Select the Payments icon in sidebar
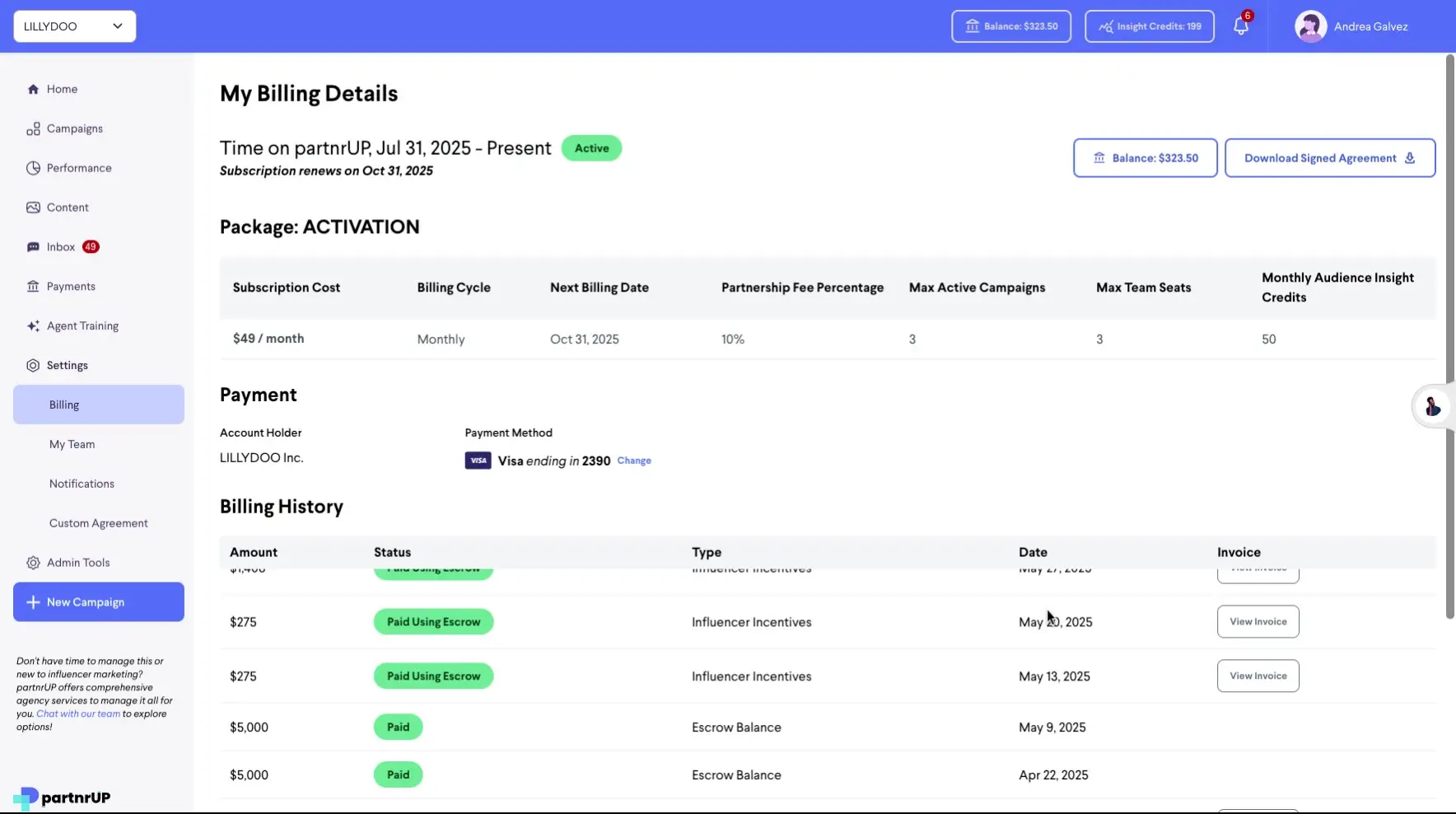This screenshot has width=1456, height=814. tap(33, 286)
